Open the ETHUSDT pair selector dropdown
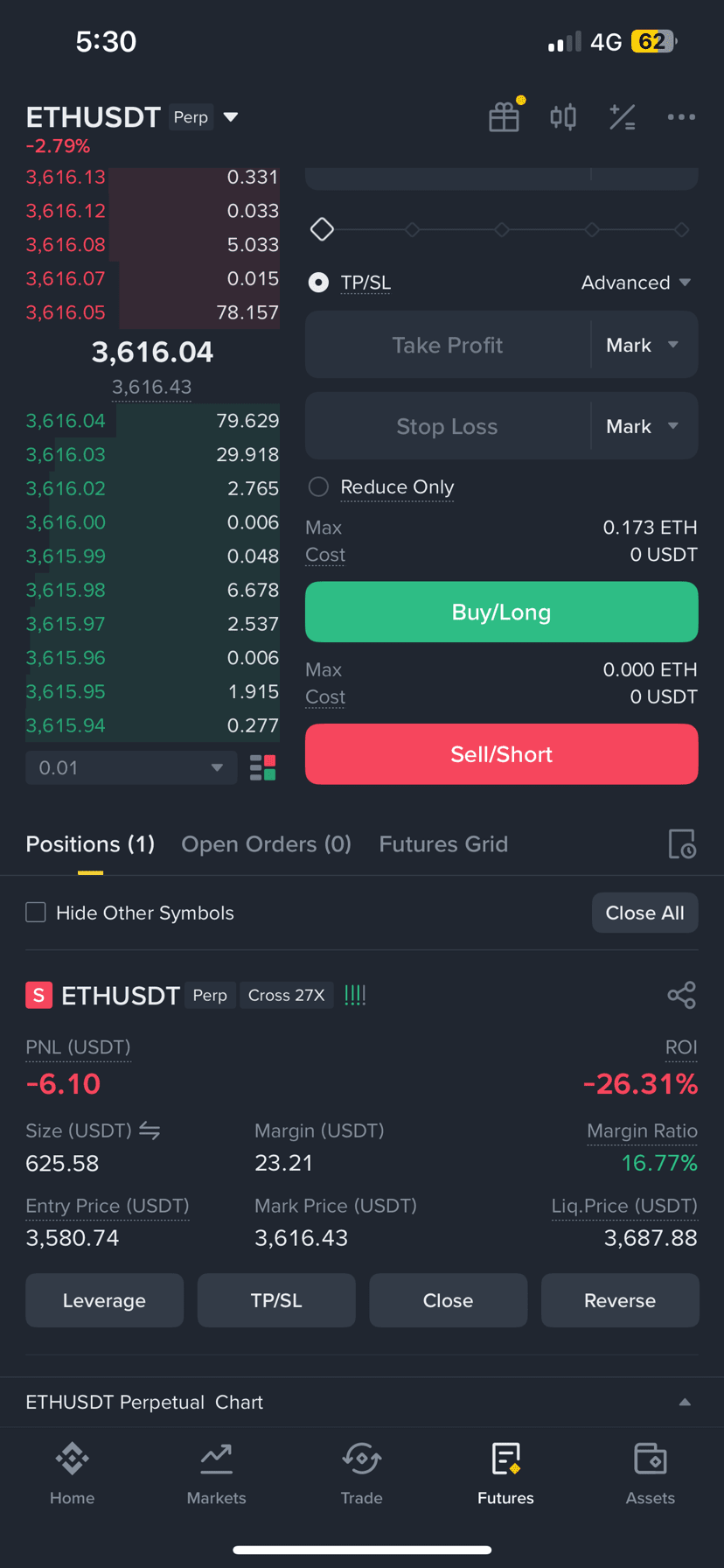 click(x=231, y=117)
